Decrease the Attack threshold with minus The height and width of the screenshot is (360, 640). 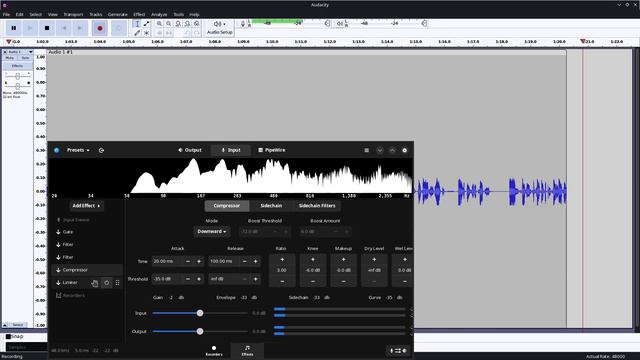[188, 279]
